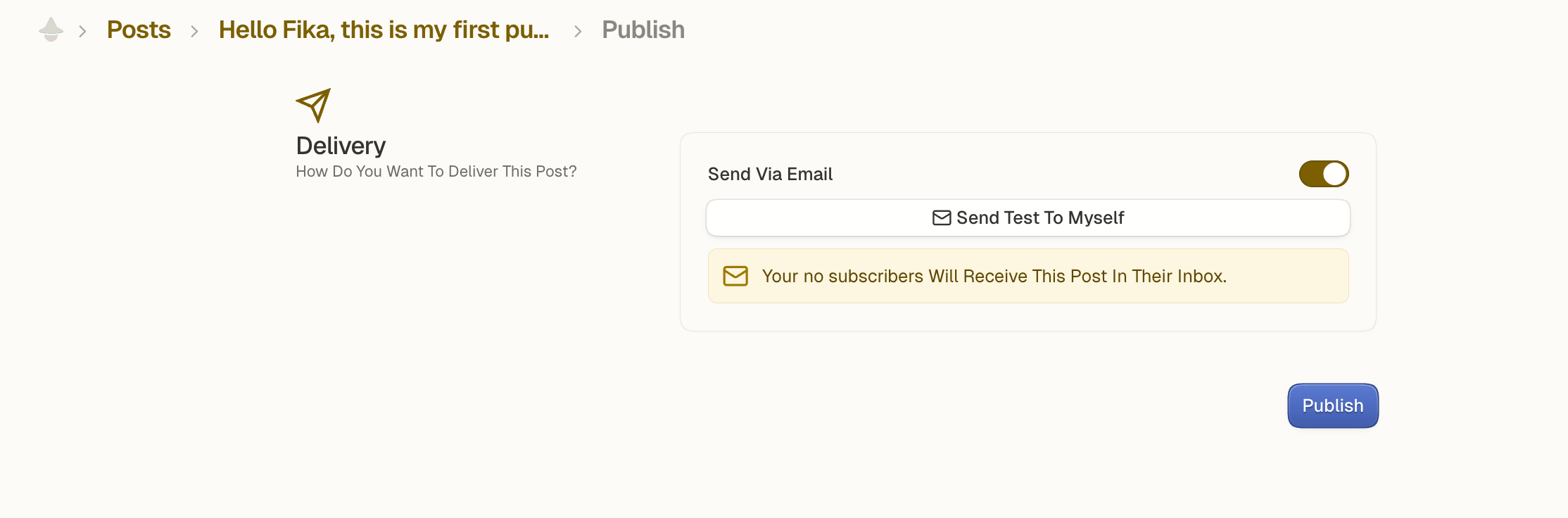Click envelope icon in subscribers notice
The image size is (1568, 518).
735,276
